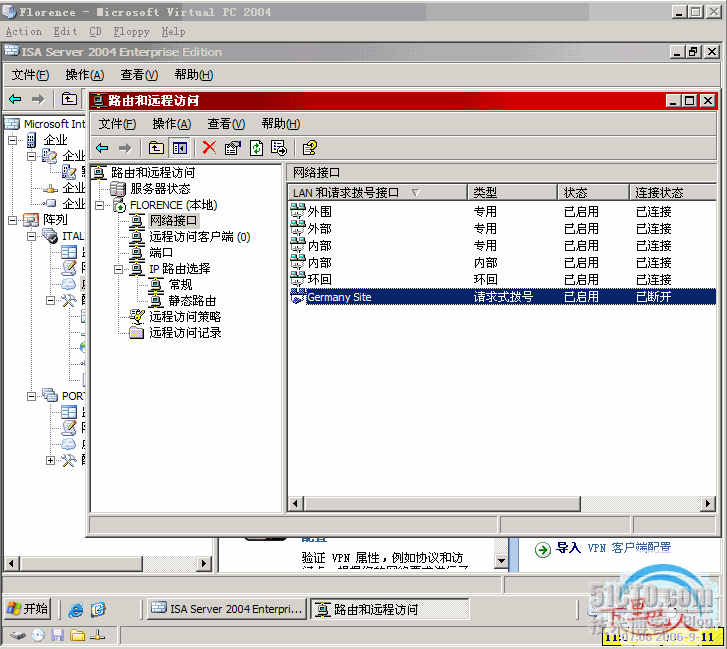Screen dimensions: 727x649
Task: Collapse the ITAL array node
Action: coord(31,236)
